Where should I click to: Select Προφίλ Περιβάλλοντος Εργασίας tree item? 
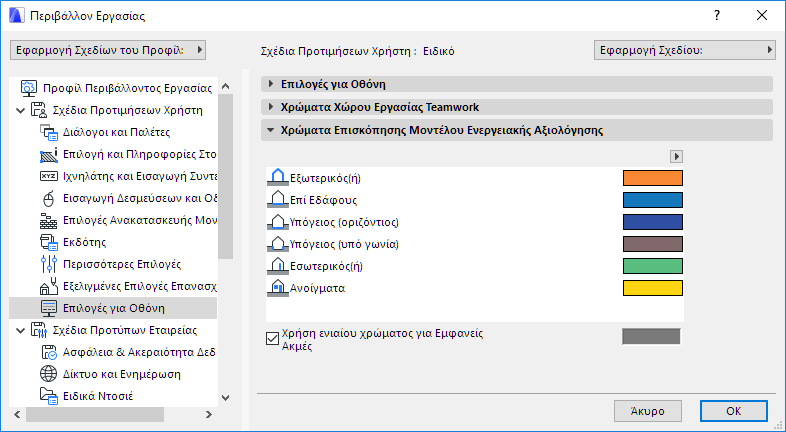coord(125,88)
